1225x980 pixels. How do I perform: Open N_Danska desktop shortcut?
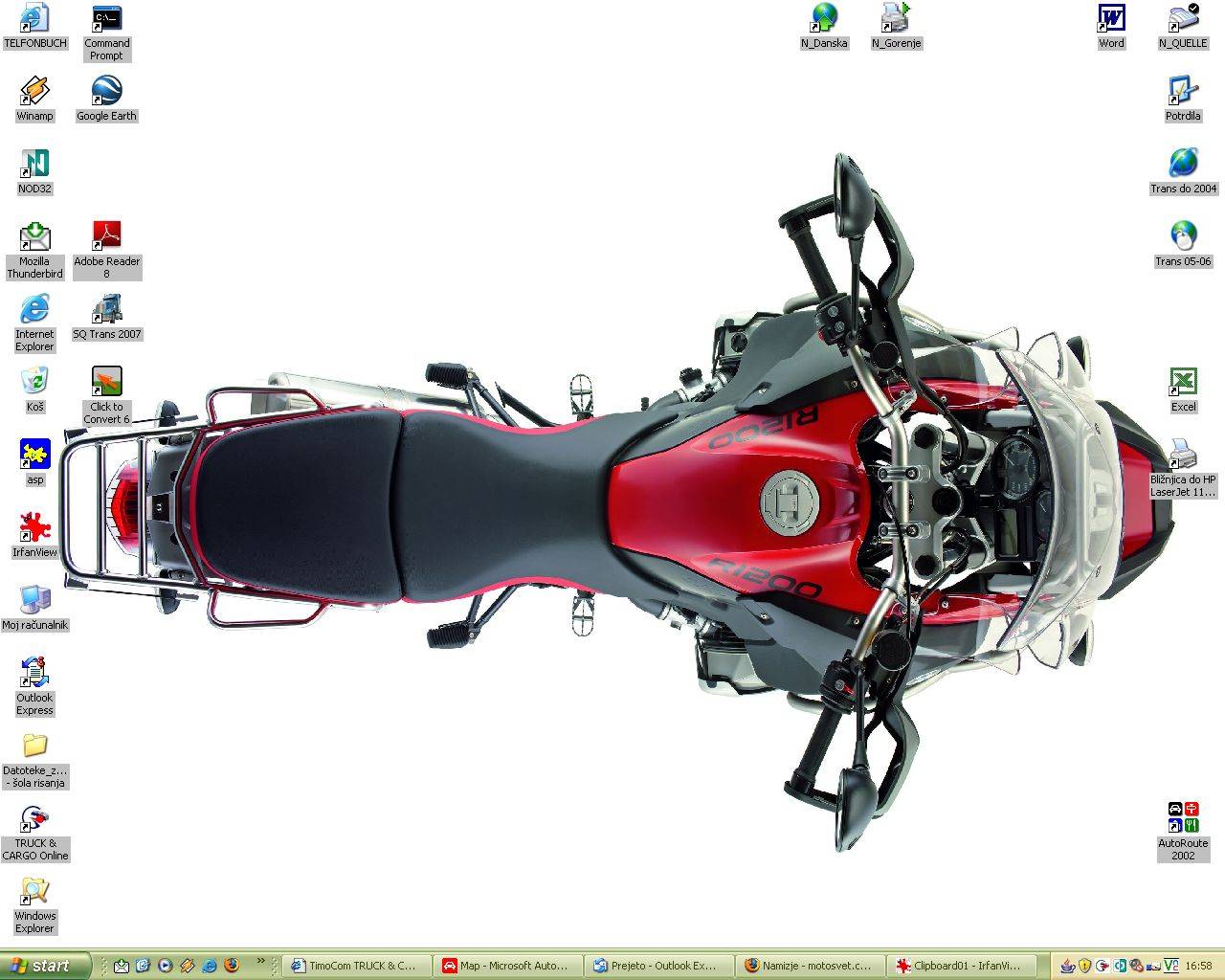(x=824, y=27)
